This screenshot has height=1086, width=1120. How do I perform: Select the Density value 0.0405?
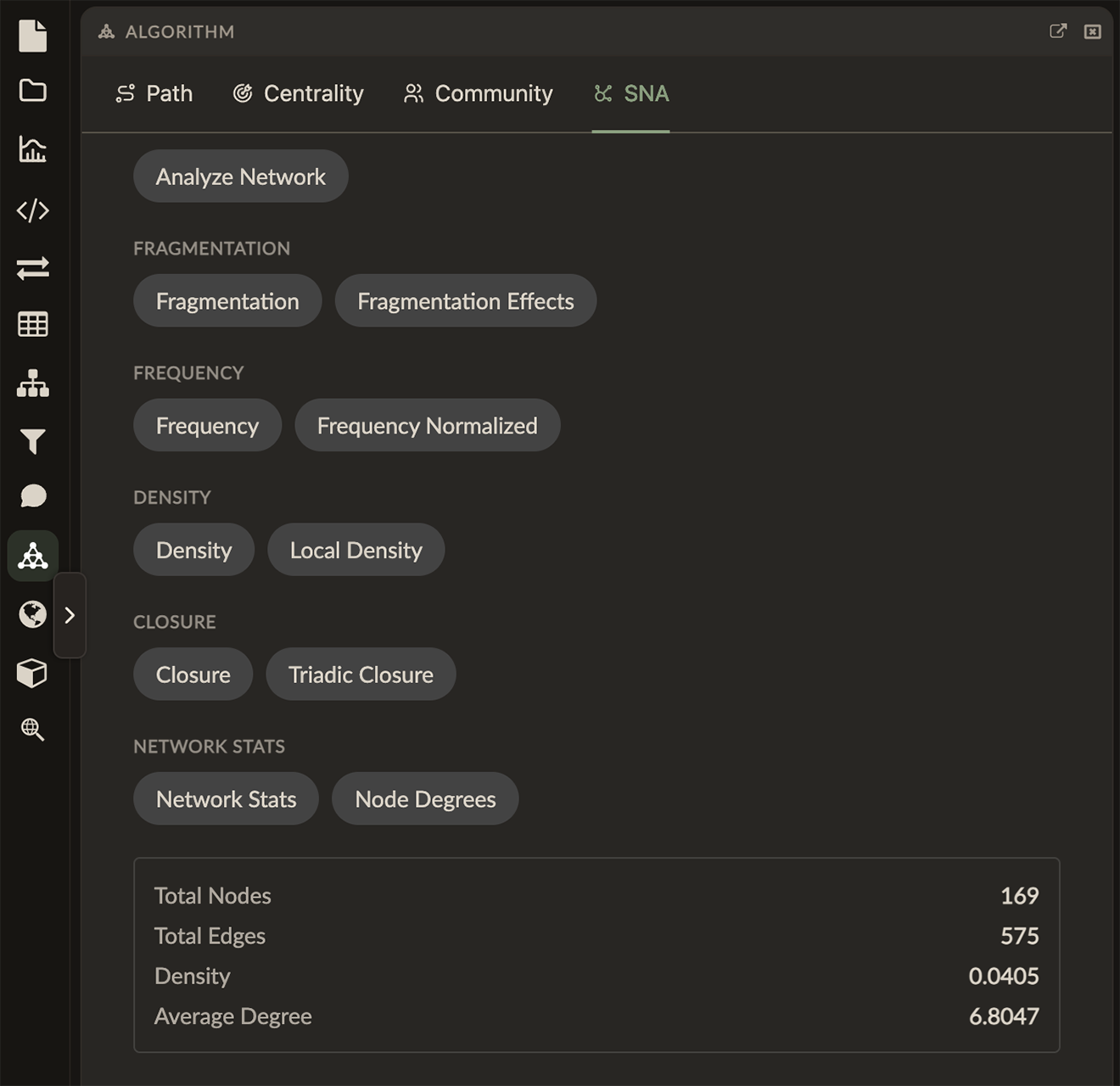pos(1004,976)
